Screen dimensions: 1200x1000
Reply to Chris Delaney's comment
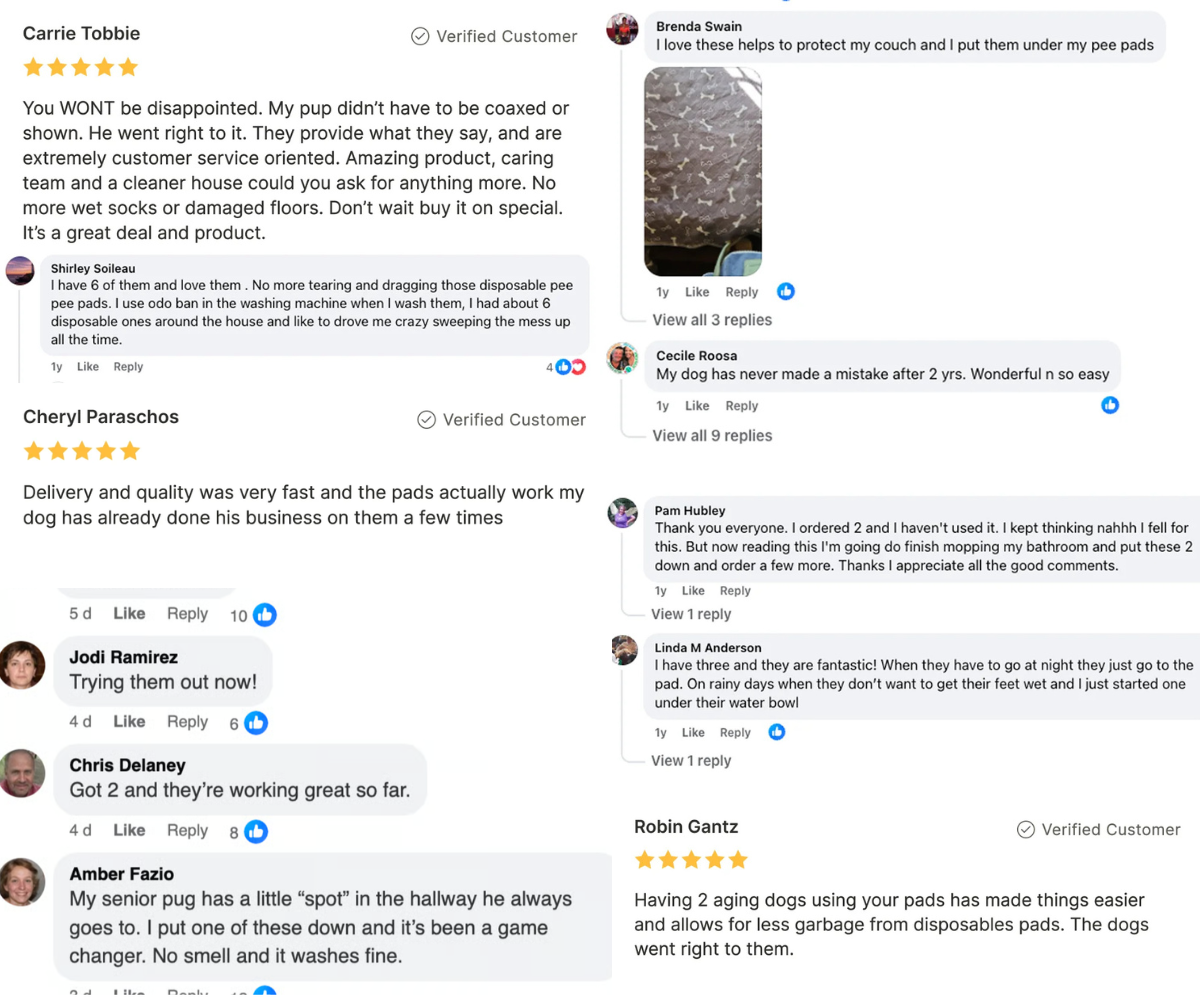pos(187,831)
